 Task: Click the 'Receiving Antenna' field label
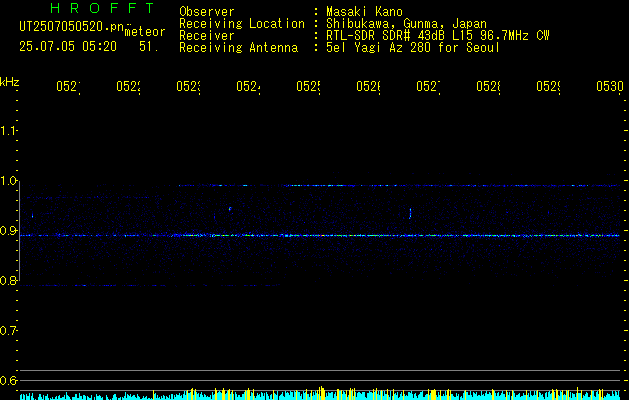[239, 48]
